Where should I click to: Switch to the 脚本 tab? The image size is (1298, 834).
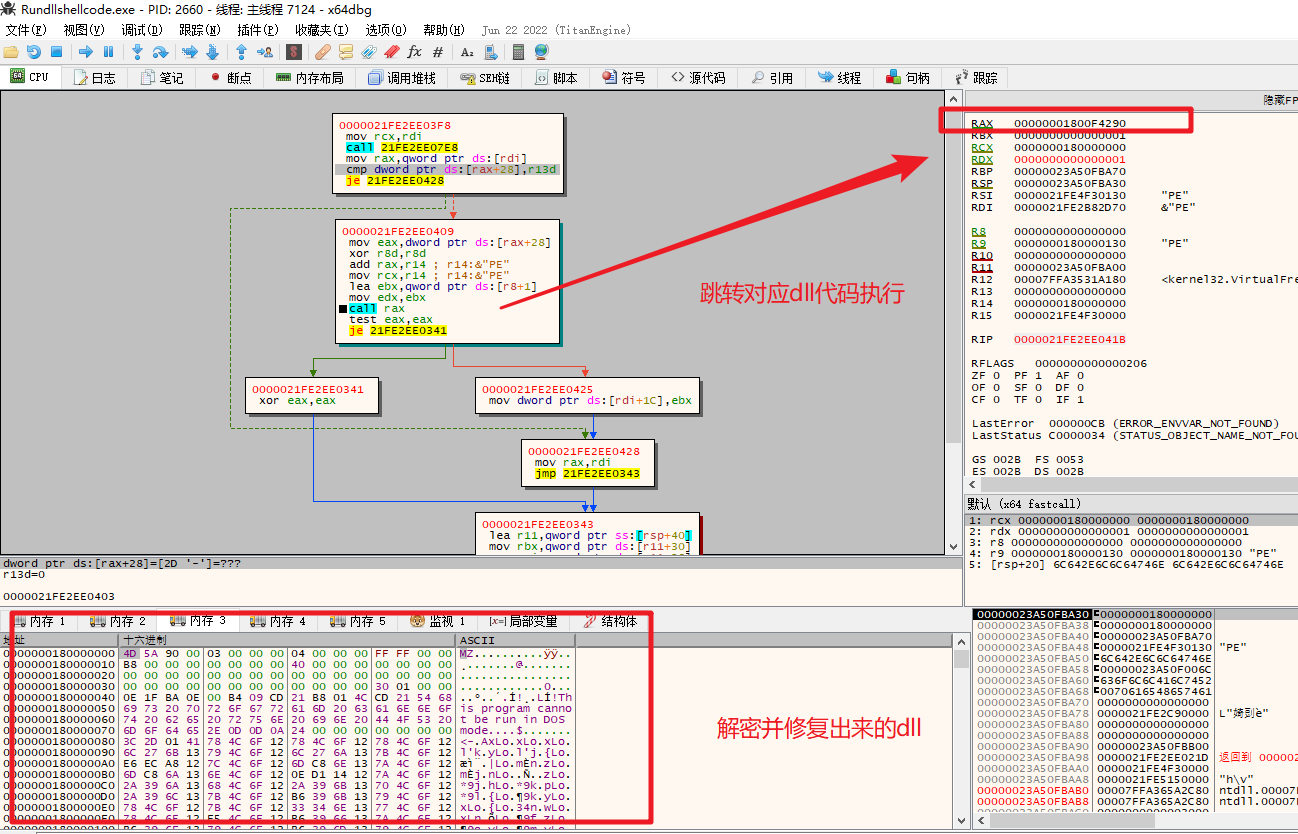click(x=556, y=77)
